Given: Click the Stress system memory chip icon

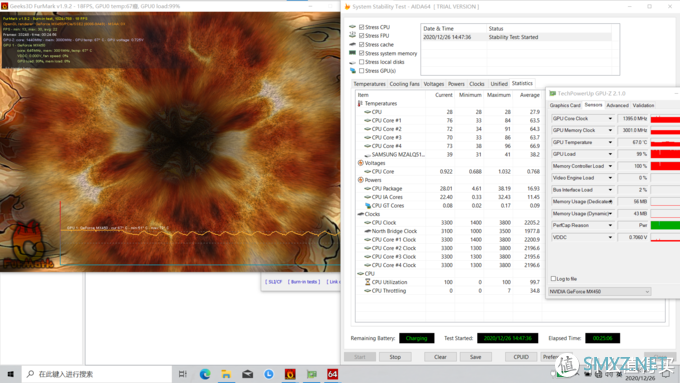Looking at the screenshot, I should tap(353, 53).
